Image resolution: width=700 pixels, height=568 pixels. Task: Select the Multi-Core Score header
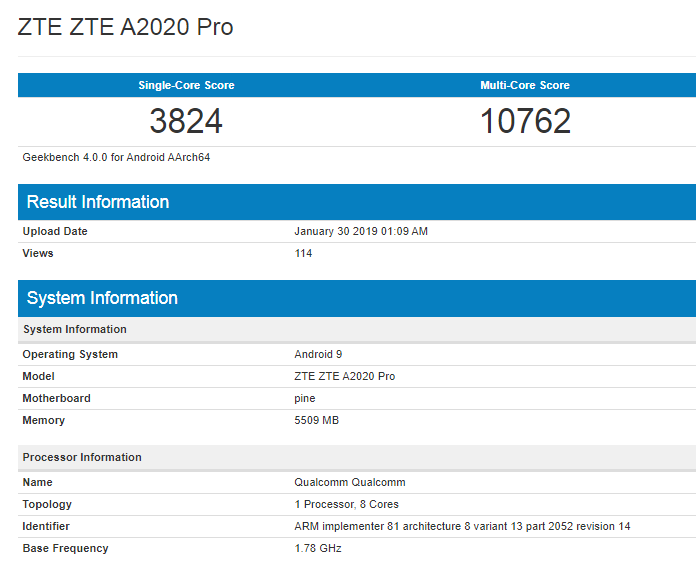coord(525,85)
